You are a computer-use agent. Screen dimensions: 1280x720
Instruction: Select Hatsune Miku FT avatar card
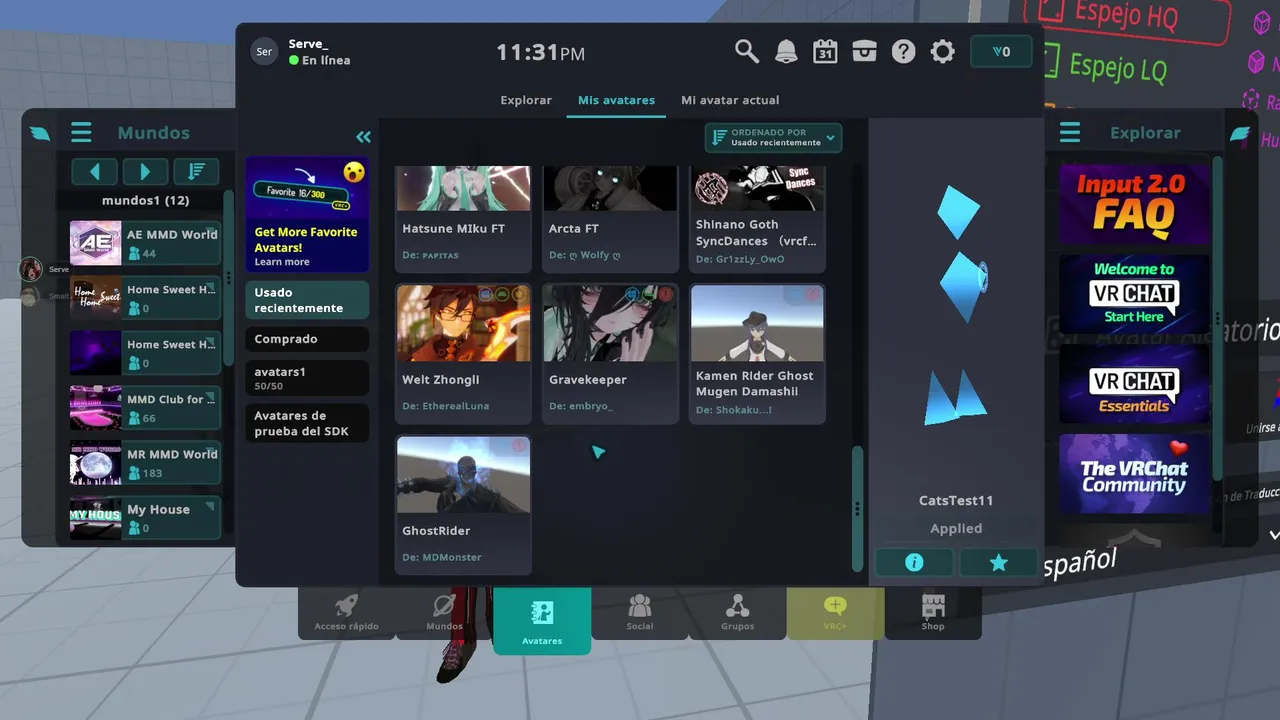pyautogui.click(x=463, y=218)
